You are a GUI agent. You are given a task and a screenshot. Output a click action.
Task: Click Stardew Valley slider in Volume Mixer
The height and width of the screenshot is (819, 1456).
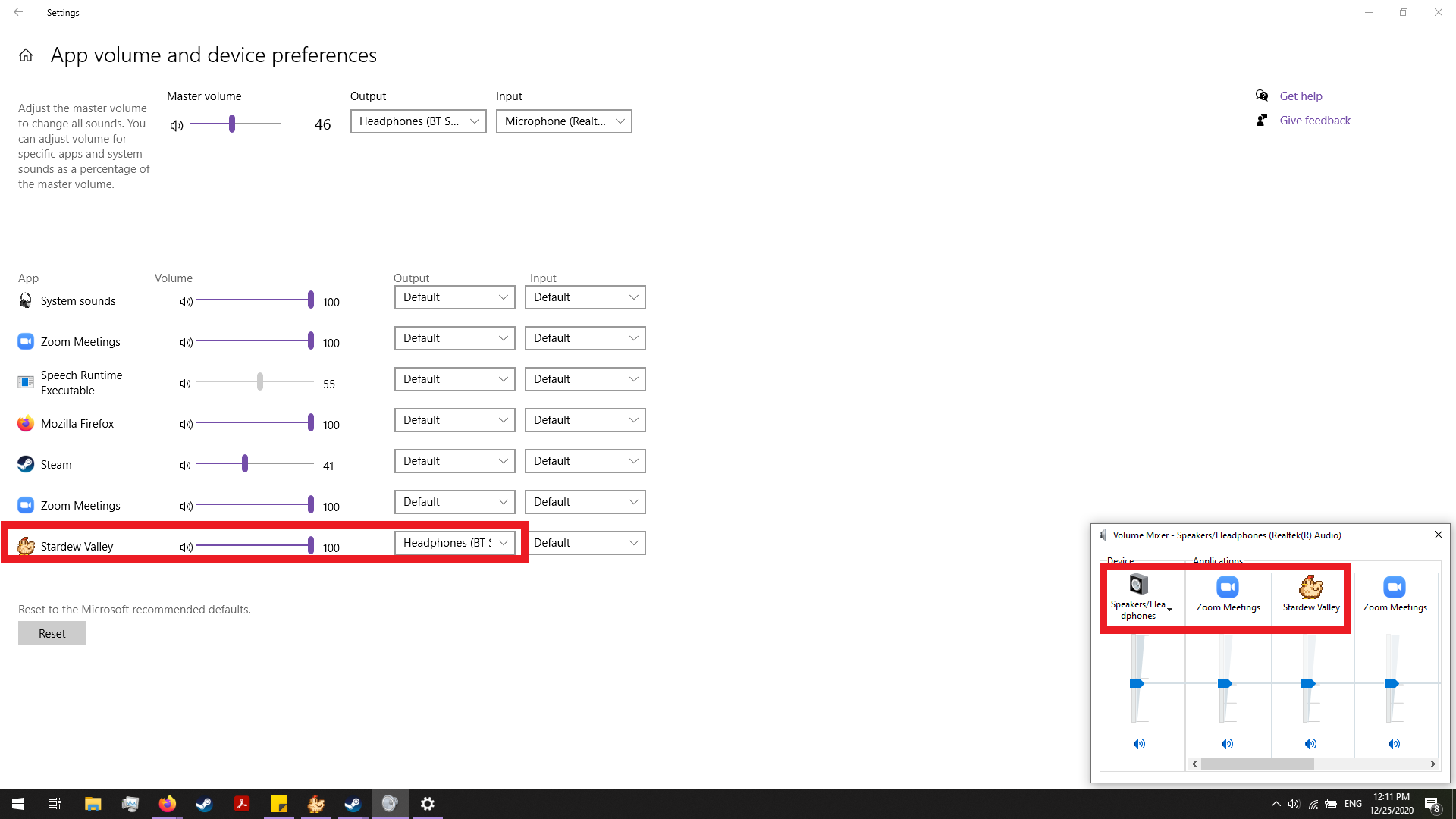(x=1308, y=683)
